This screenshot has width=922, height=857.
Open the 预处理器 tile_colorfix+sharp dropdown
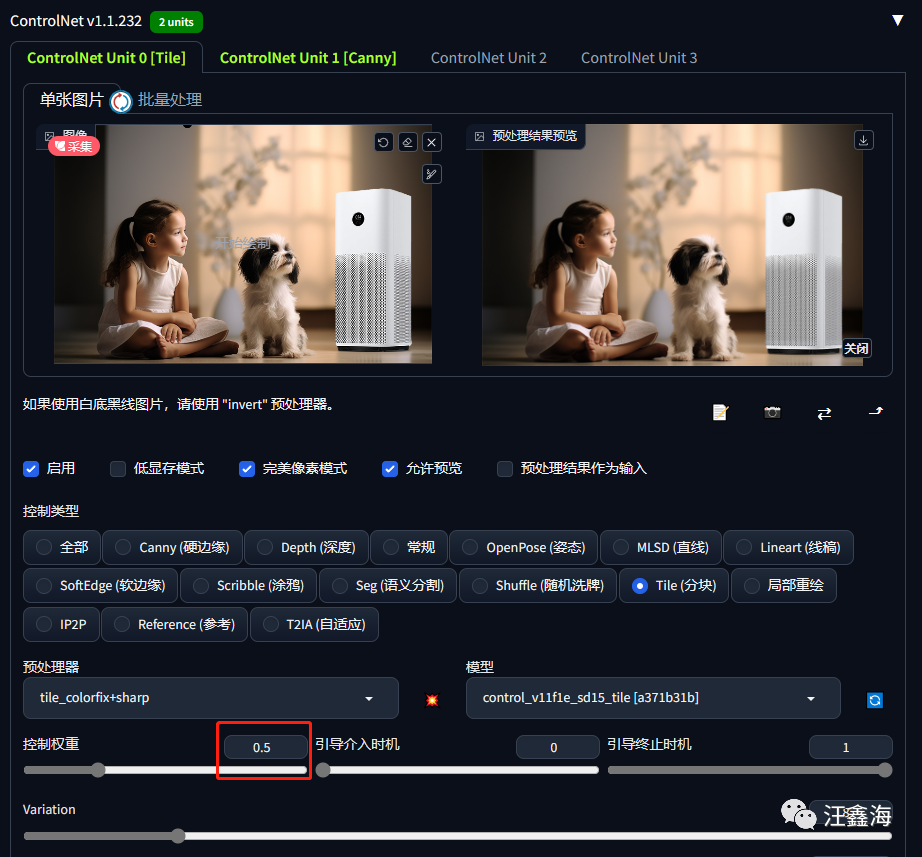[211, 698]
